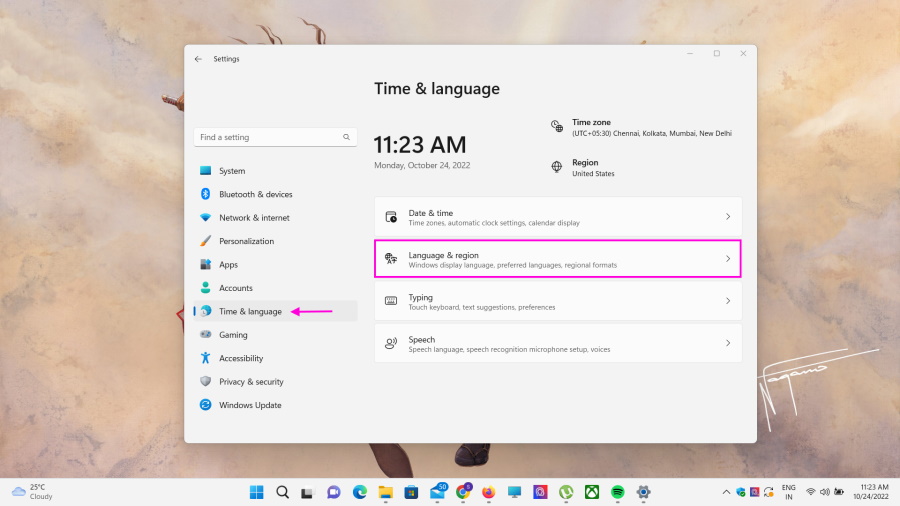Click the back arrow in Settings
Viewport: 900px width, 506px height.
(x=198, y=59)
